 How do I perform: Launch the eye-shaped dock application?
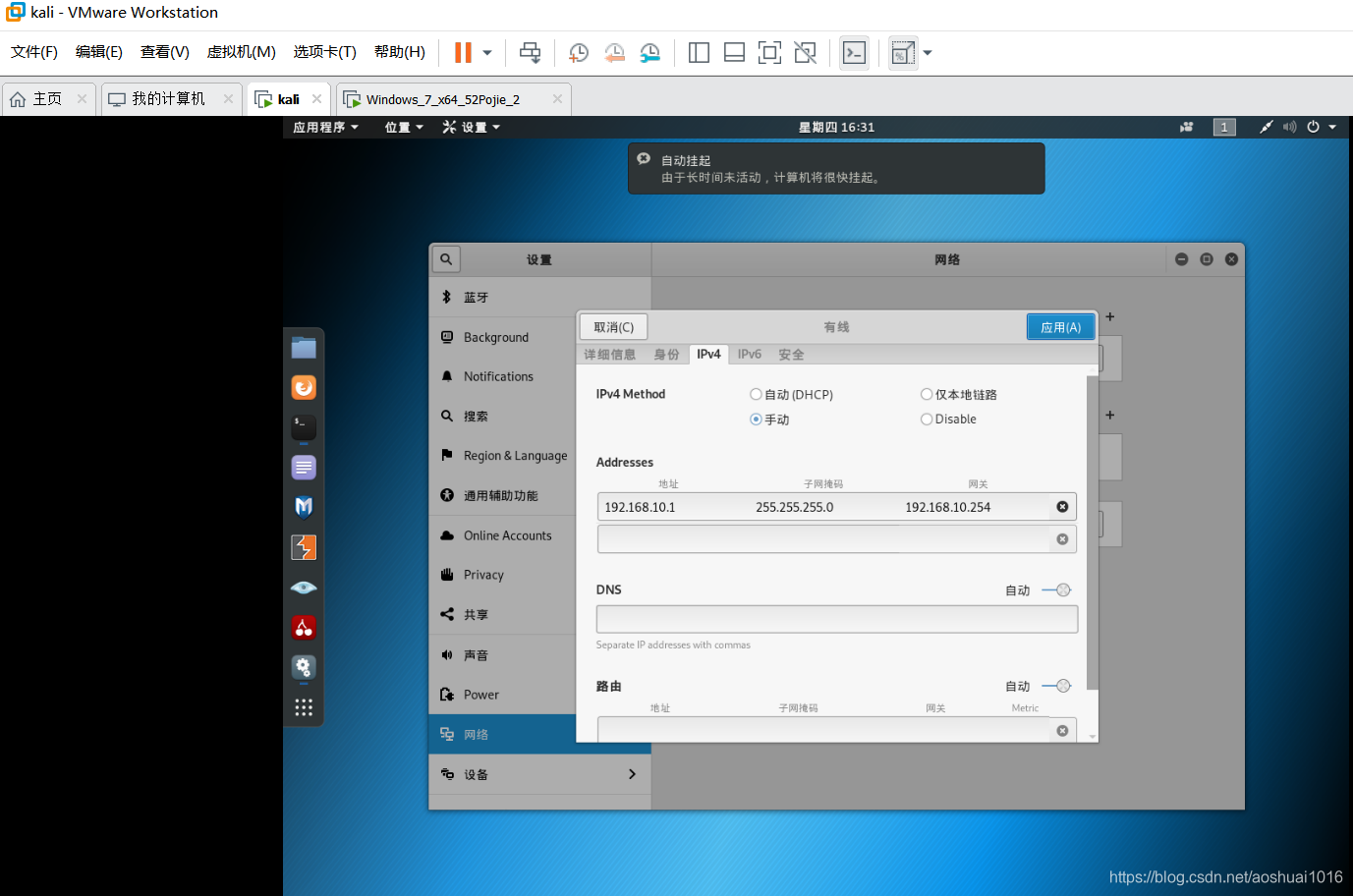coord(304,588)
